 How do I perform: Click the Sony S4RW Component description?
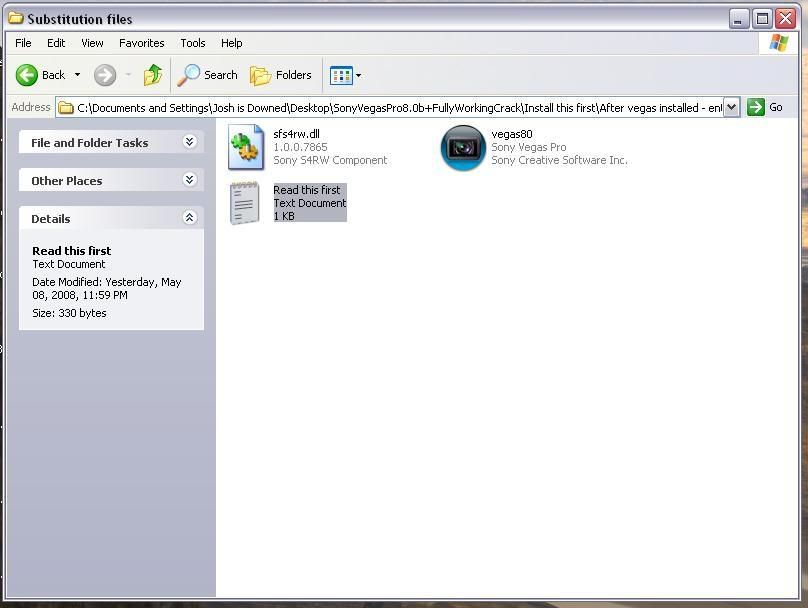[330, 160]
